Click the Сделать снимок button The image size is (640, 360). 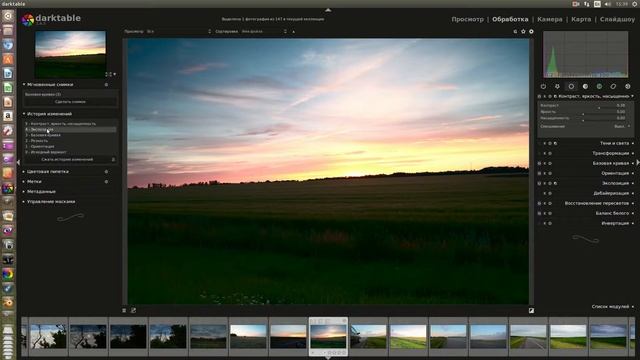pyautogui.click(x=70, y=102)
